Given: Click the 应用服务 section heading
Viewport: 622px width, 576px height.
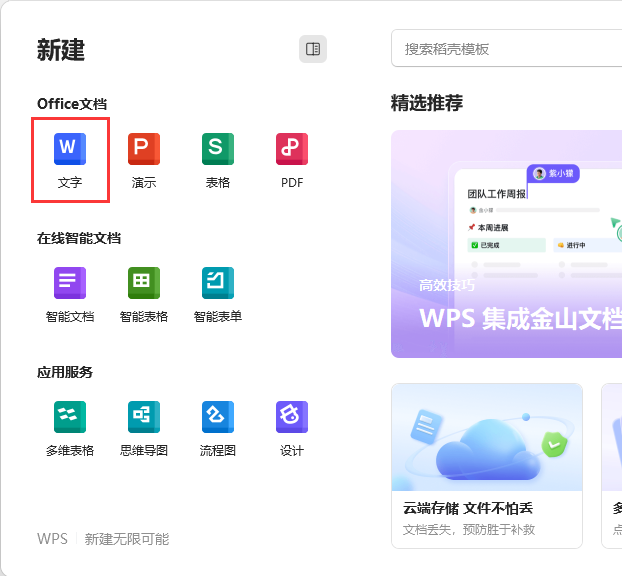Looking at the screenshot, I should [x=65, y=372].
